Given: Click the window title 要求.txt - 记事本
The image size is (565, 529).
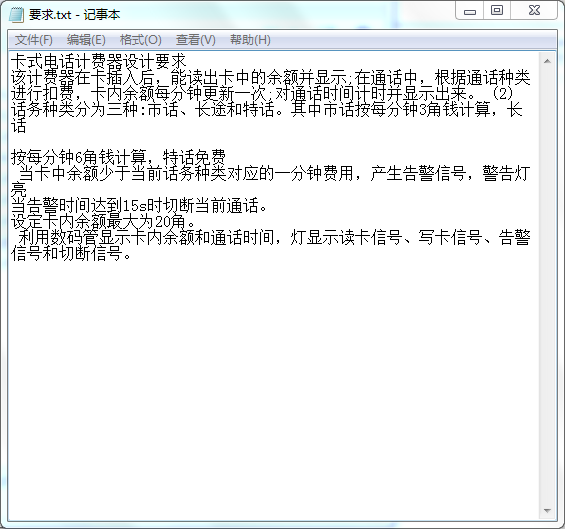Looking at the screenshot, I should (74, 15).
